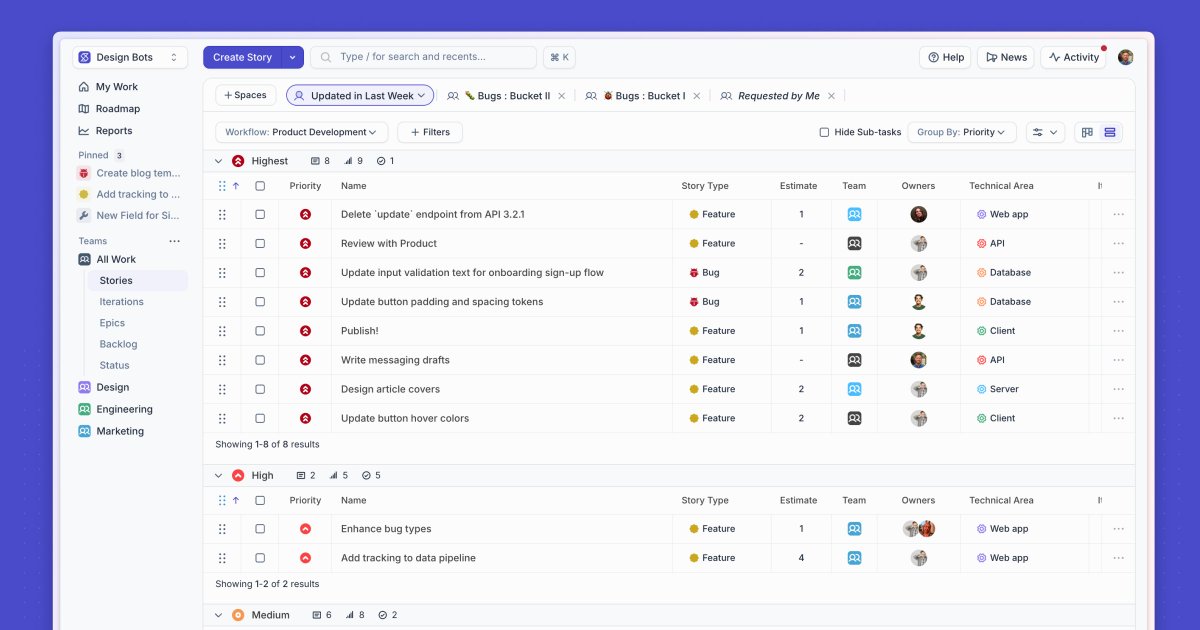Open the News panel
Image resolution: width=1200 pixels, height=630 pixels.
tap(1006, 57)
